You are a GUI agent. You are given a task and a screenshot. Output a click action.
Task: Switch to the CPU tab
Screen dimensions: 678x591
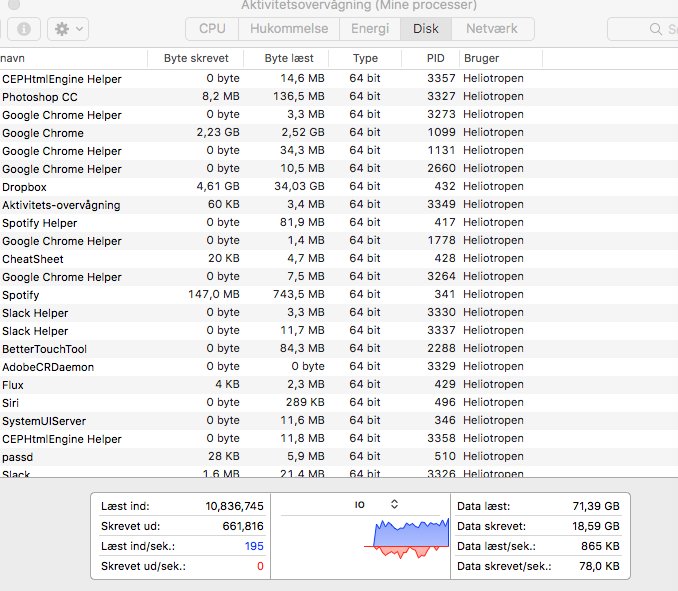click(212, 29)
